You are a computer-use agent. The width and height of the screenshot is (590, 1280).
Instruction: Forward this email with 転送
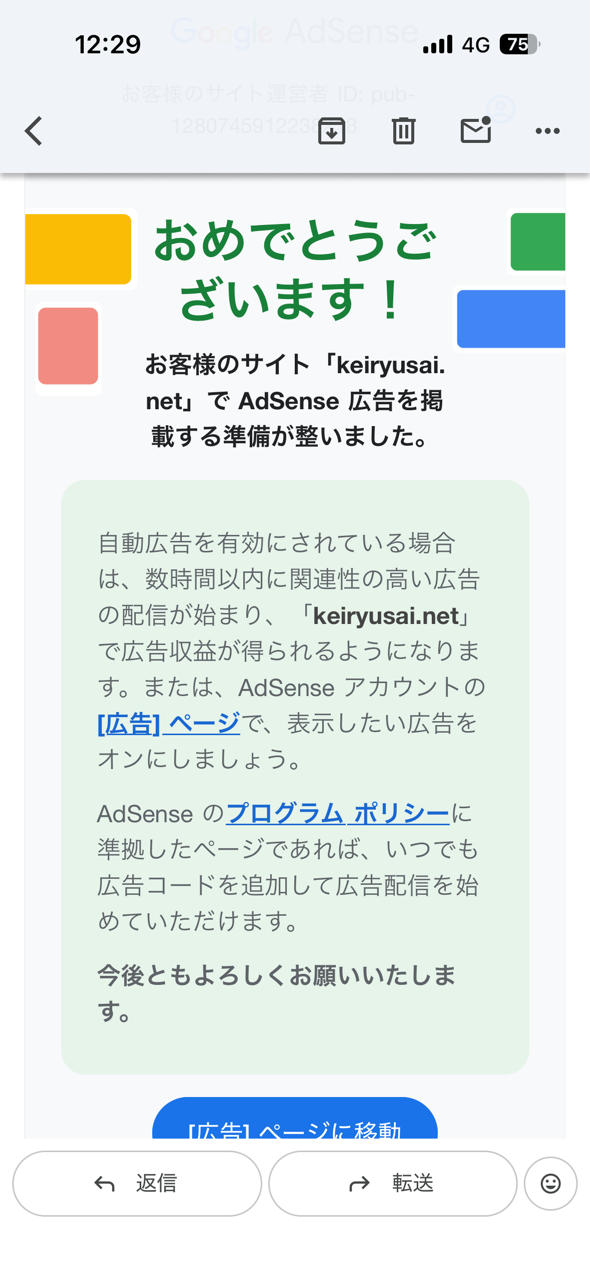(x=393, y=1183)
